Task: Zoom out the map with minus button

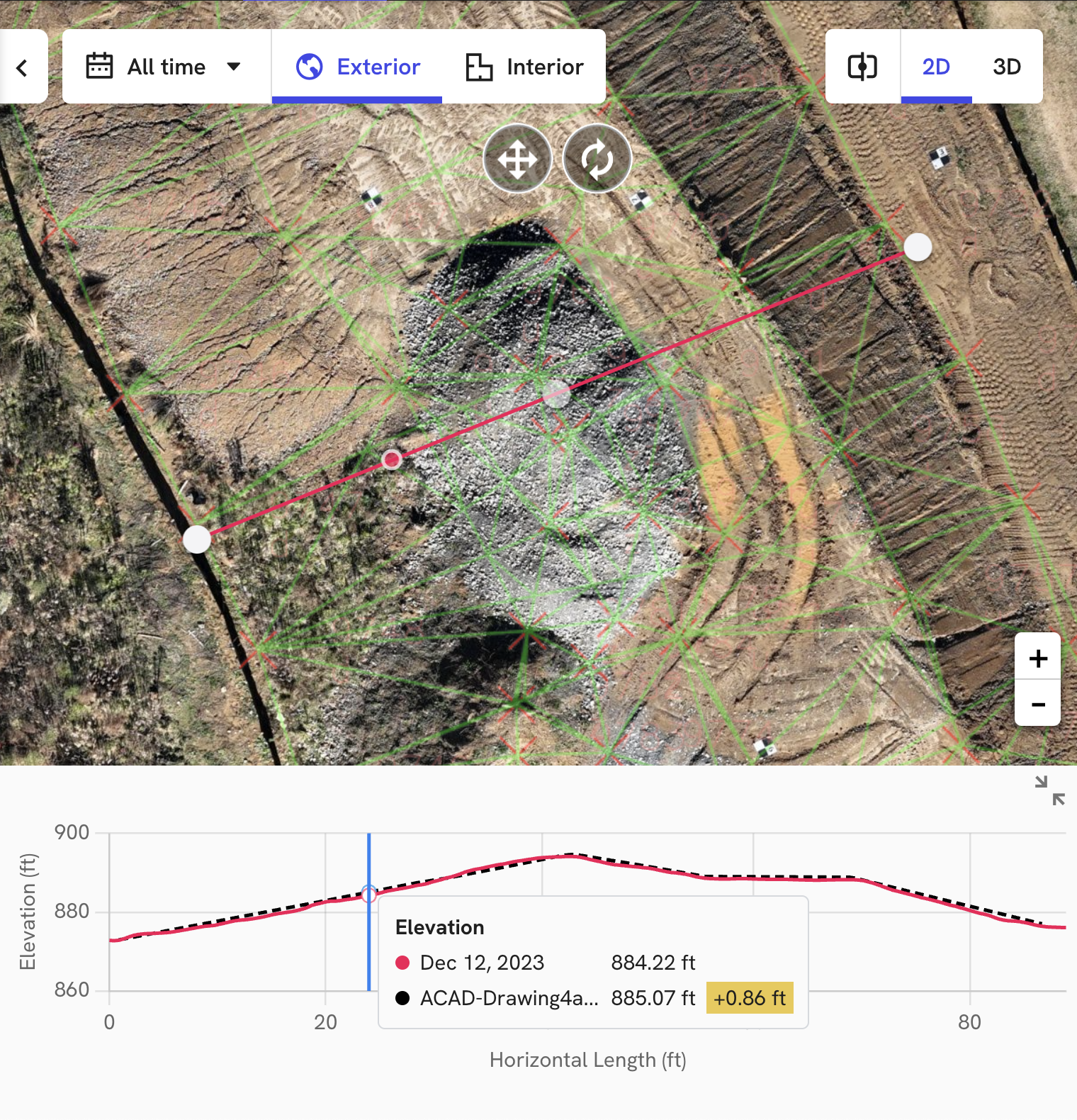Action: pyautogui.click(x=1038, y=704)
